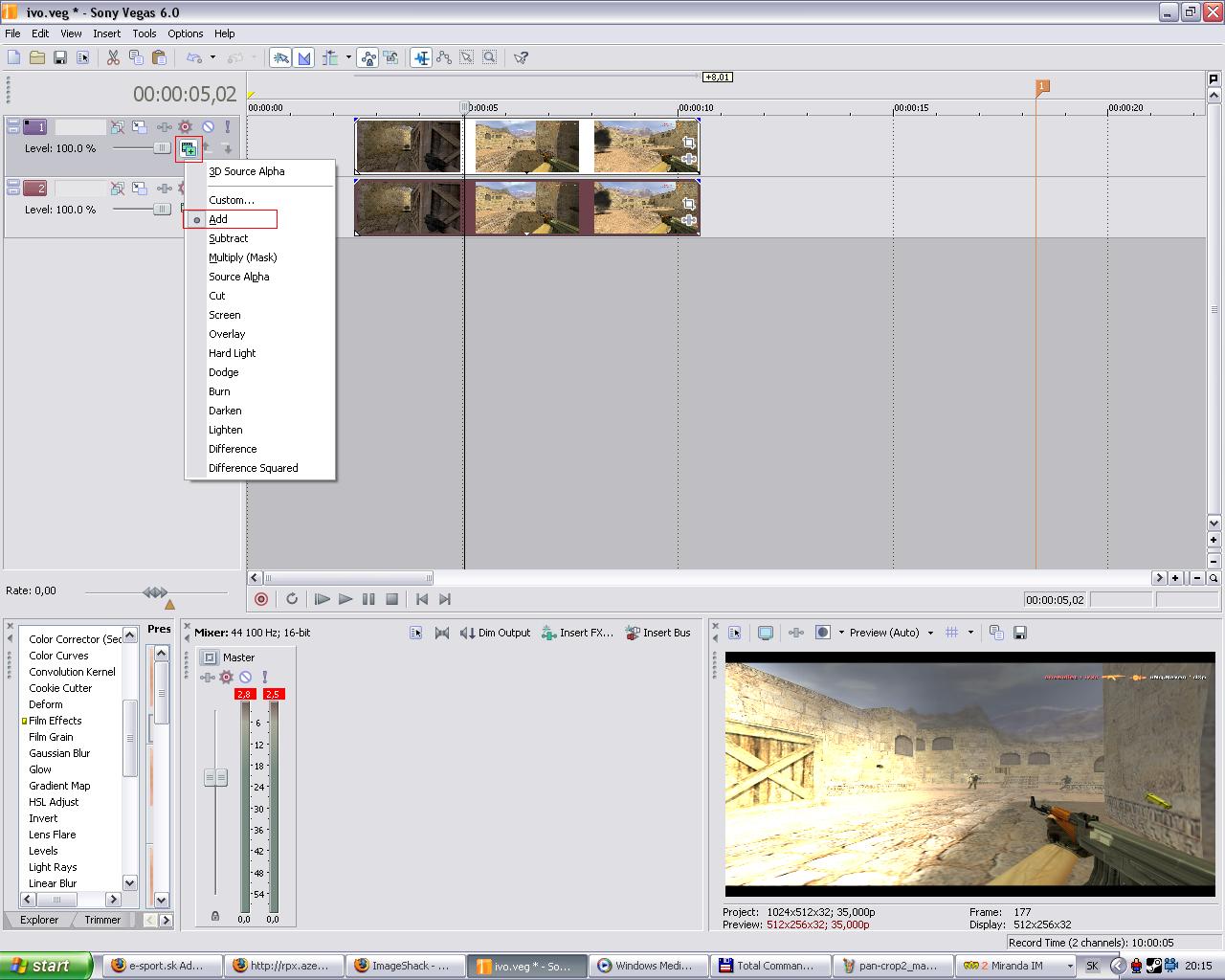Select Subtract compositing mode
1225x980 pixels.
[229, 238]
